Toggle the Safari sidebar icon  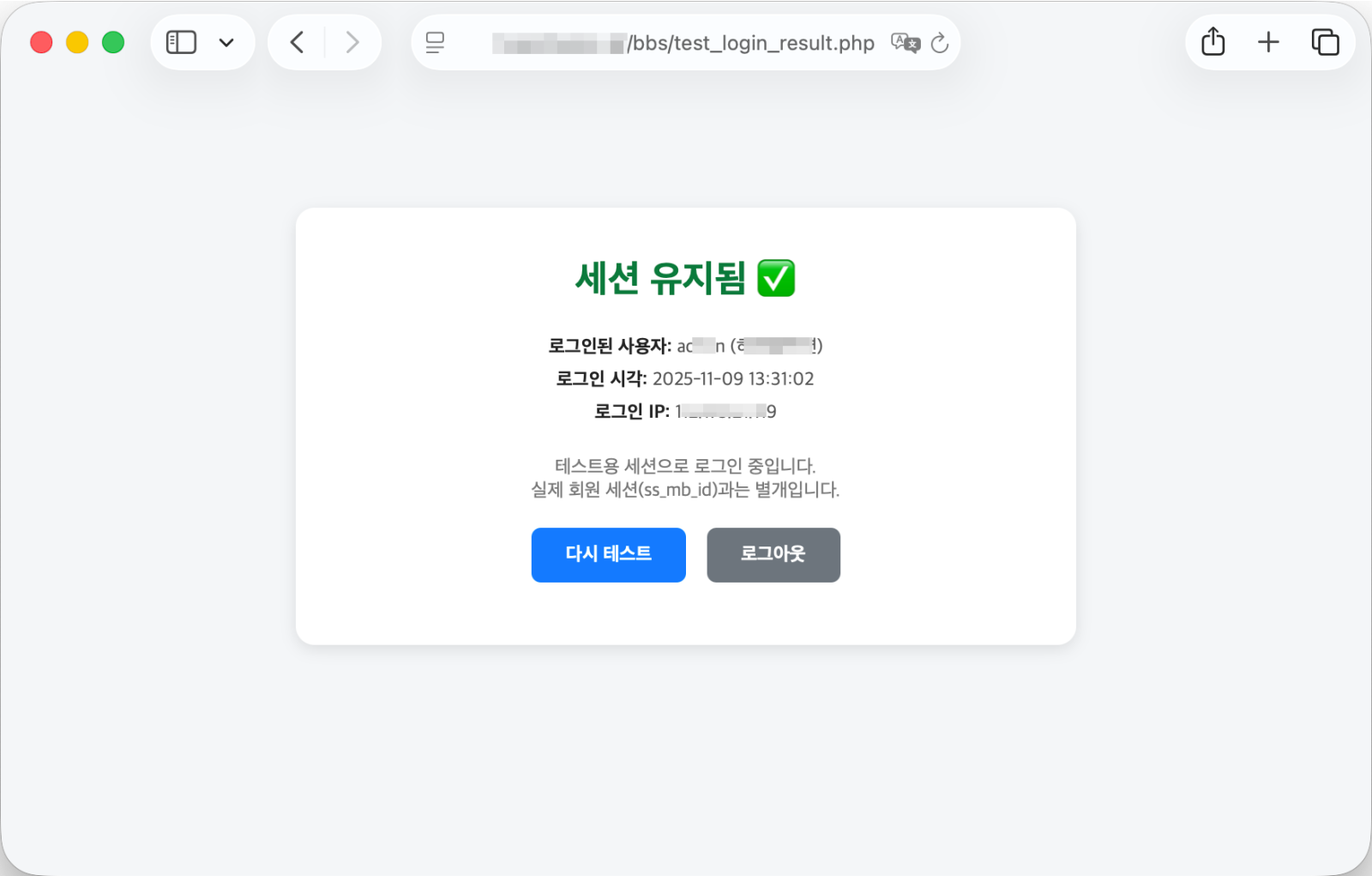(x=181, y=42)
